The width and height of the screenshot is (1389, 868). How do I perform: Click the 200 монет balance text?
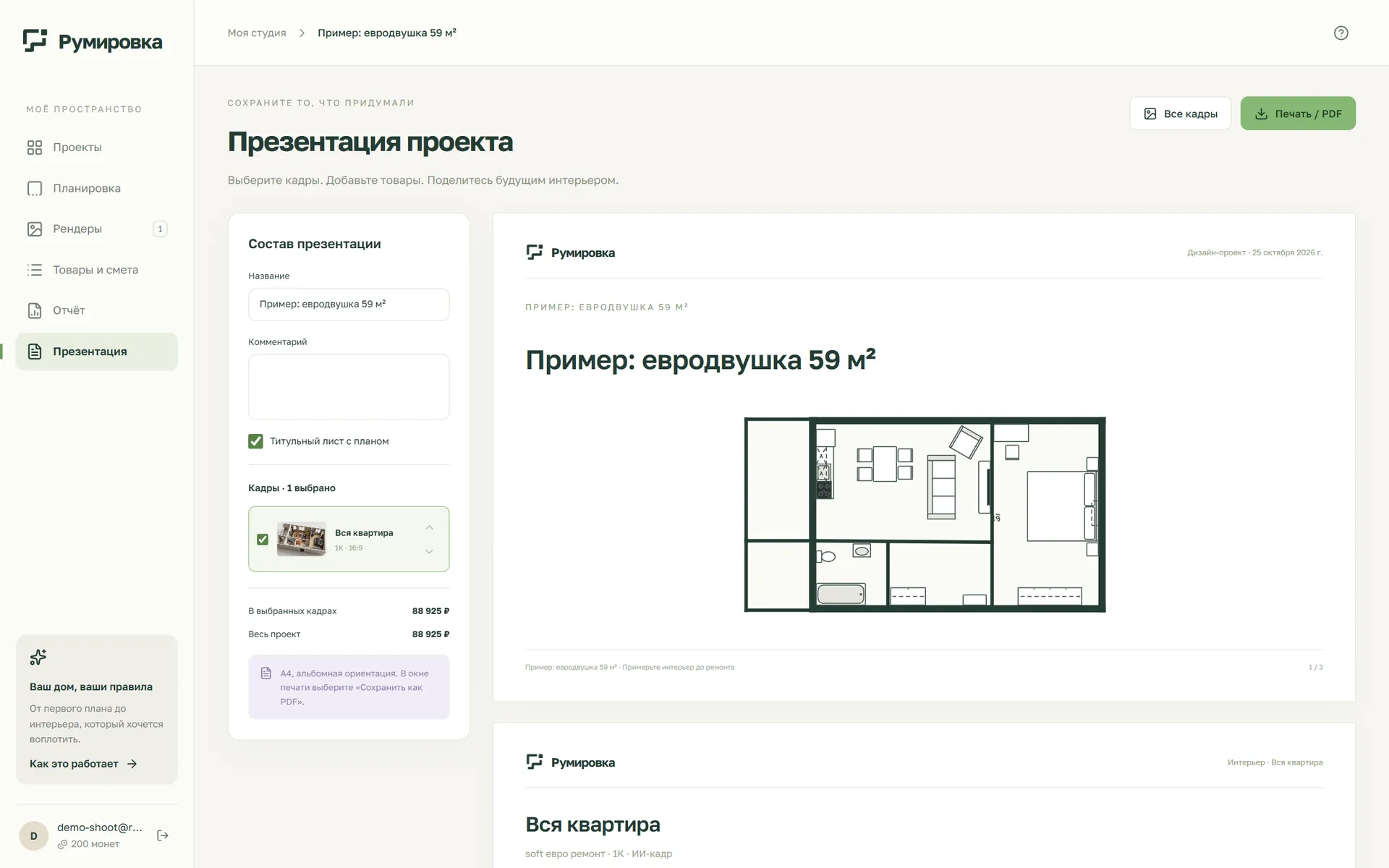click(x=95, y=844)
